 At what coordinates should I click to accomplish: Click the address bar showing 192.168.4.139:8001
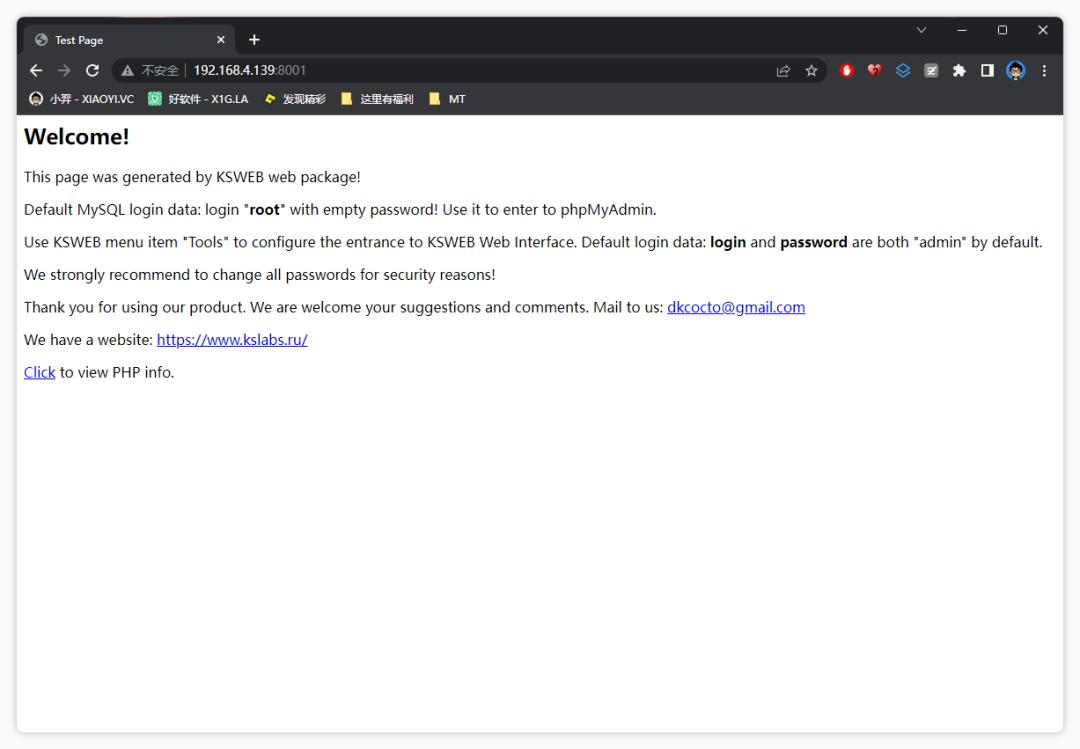pos(450,70)
